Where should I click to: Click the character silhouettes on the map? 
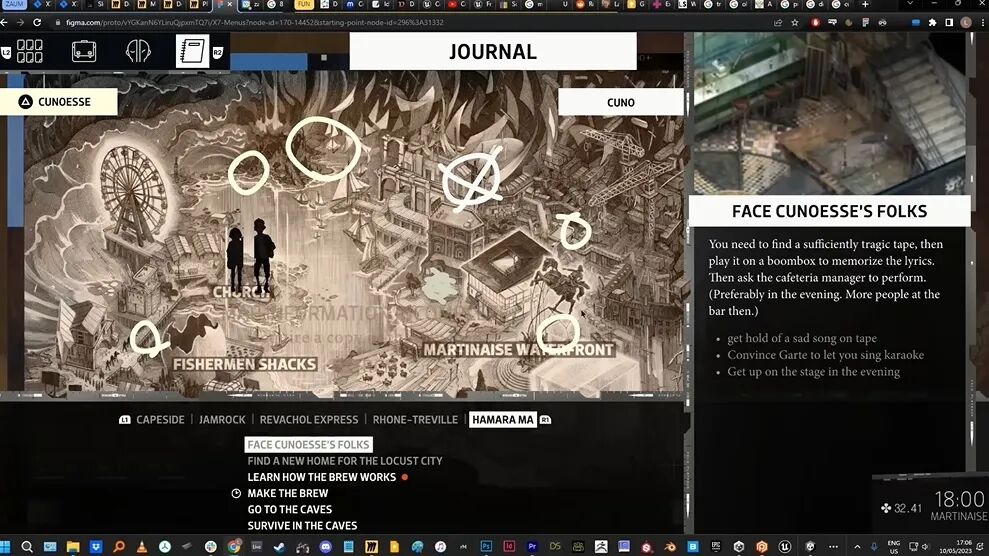(x=250, y=254)
